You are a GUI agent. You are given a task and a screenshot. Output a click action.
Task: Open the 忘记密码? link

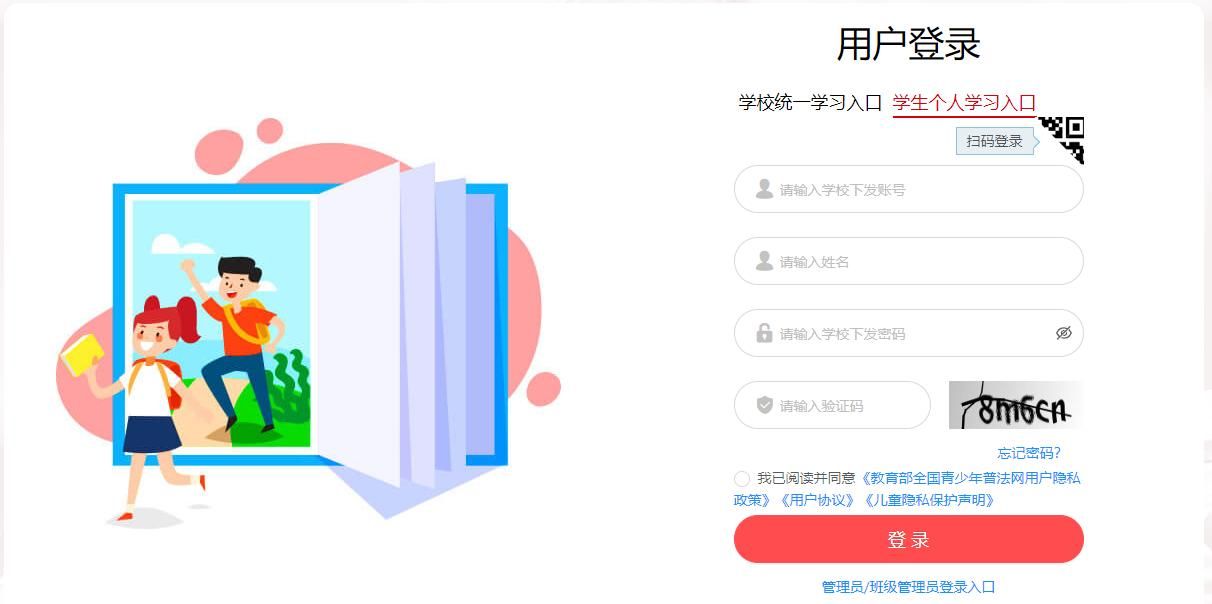1029,453
